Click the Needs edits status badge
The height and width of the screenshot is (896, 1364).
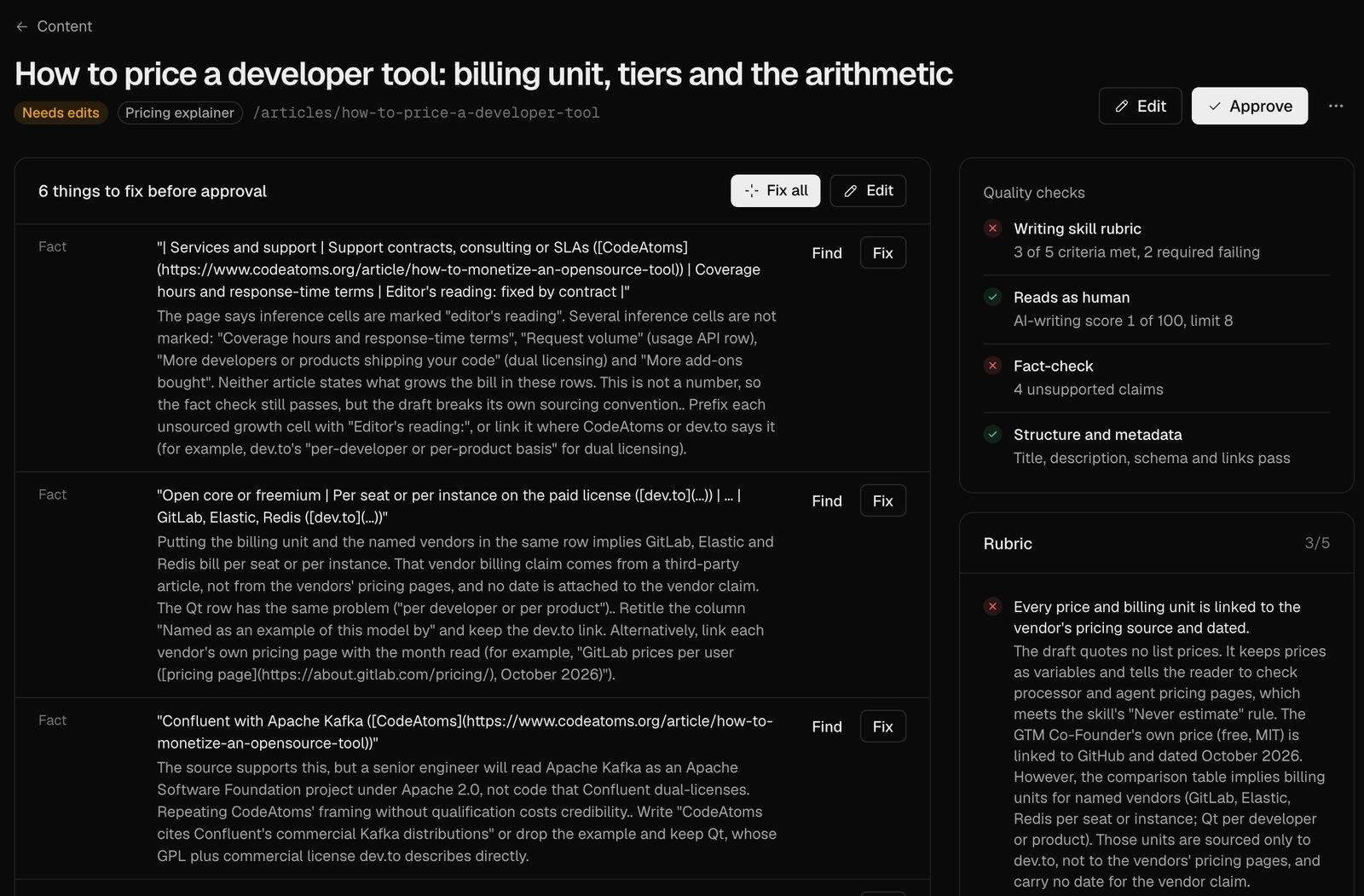coord(61,113)
